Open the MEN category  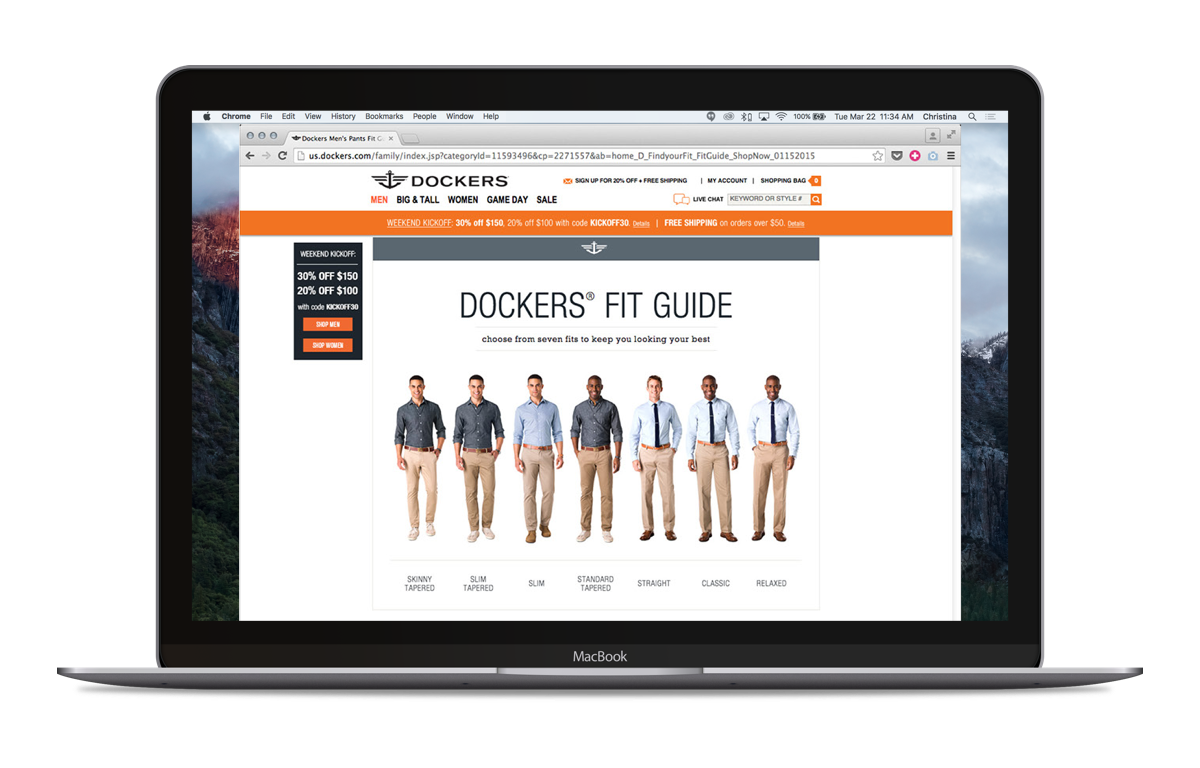pos(379,200)
